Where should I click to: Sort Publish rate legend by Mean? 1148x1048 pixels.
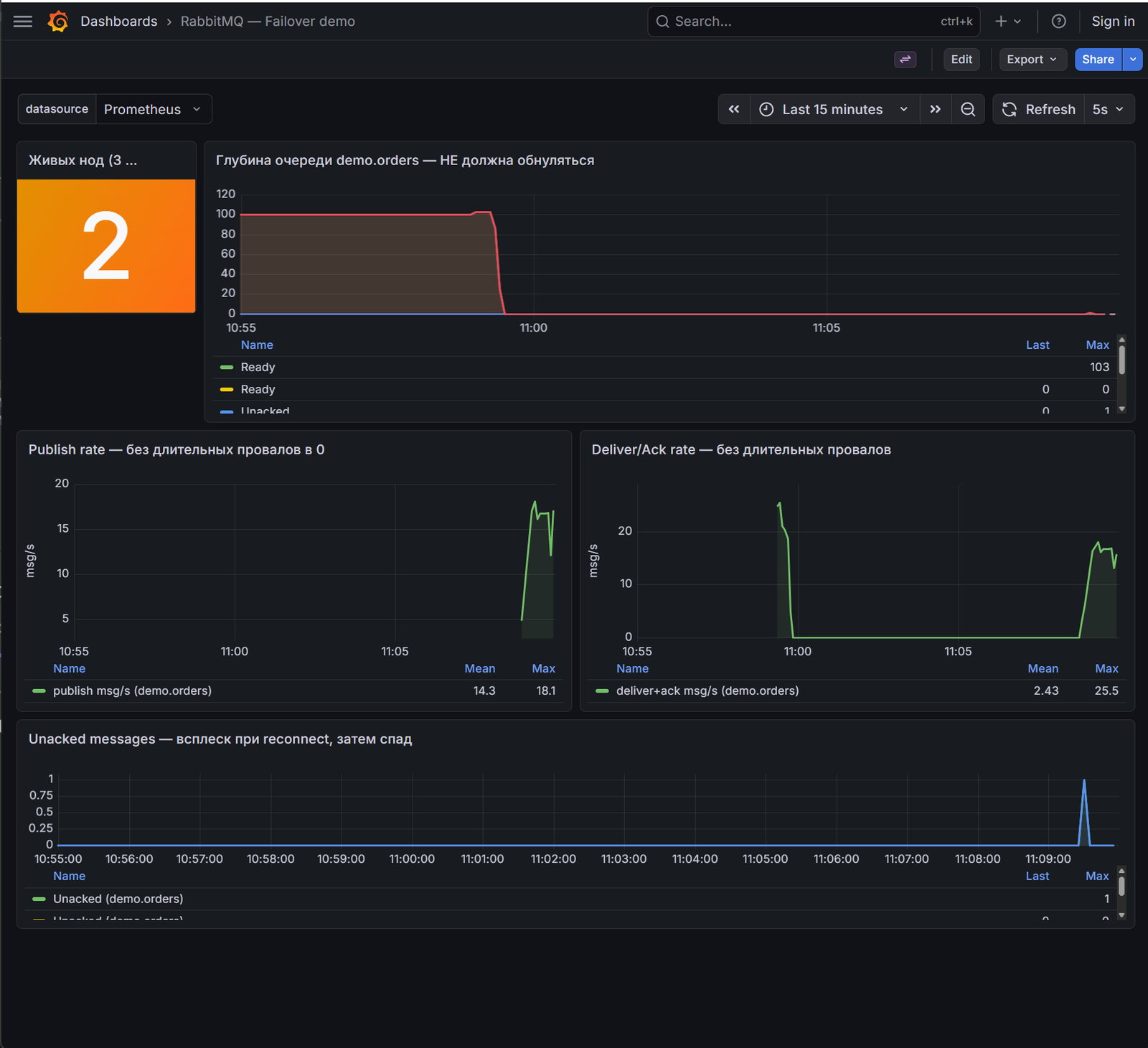(x=479, y=668)
